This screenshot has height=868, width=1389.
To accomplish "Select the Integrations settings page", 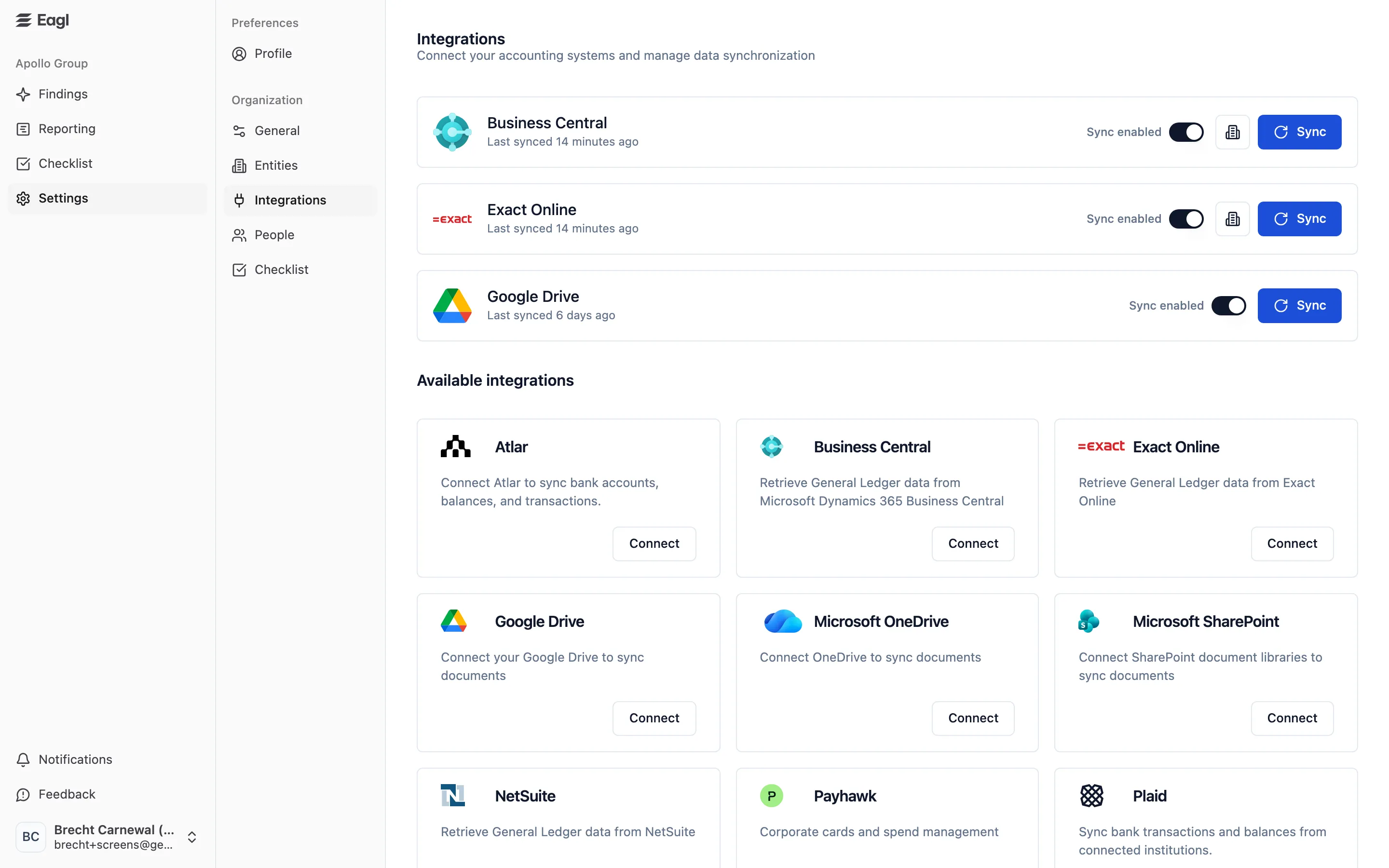I will (300, 200).
